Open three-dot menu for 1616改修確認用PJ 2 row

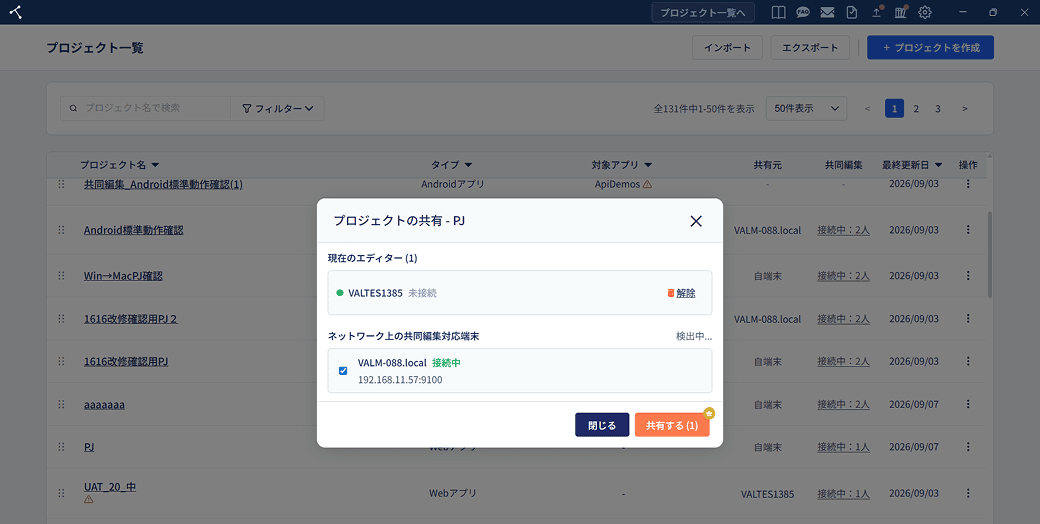coord(968,318)
